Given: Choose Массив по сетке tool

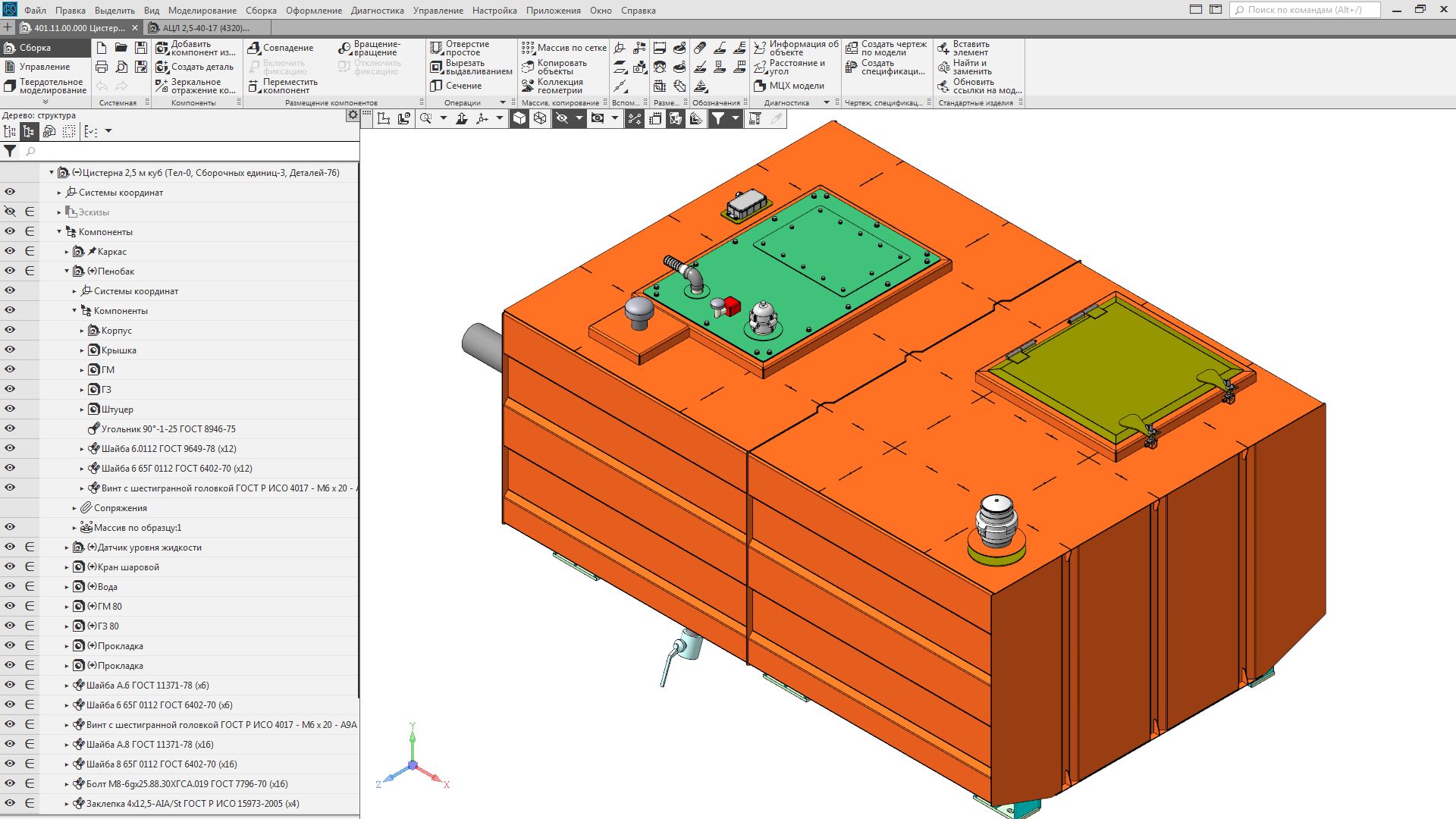Looking at the screenshot, I should click(x=563, y=48).
